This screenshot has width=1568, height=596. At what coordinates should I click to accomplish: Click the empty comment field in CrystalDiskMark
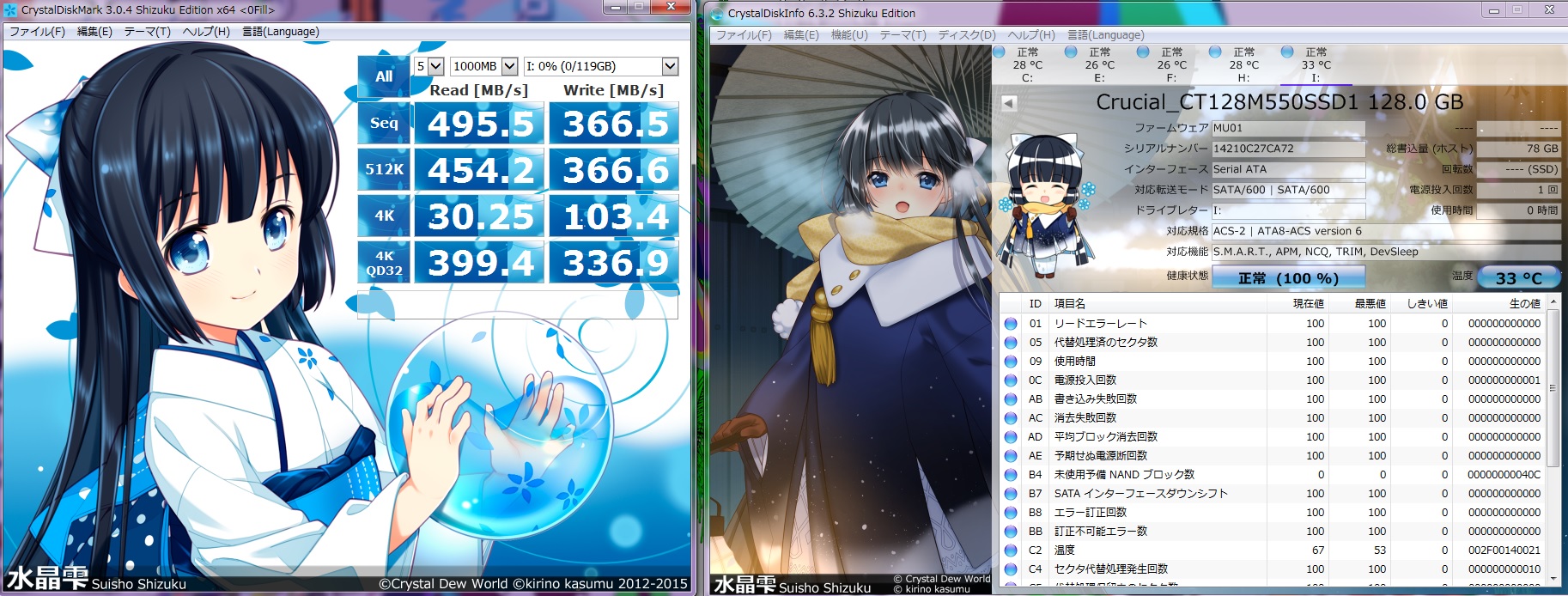tap(518, 304)
